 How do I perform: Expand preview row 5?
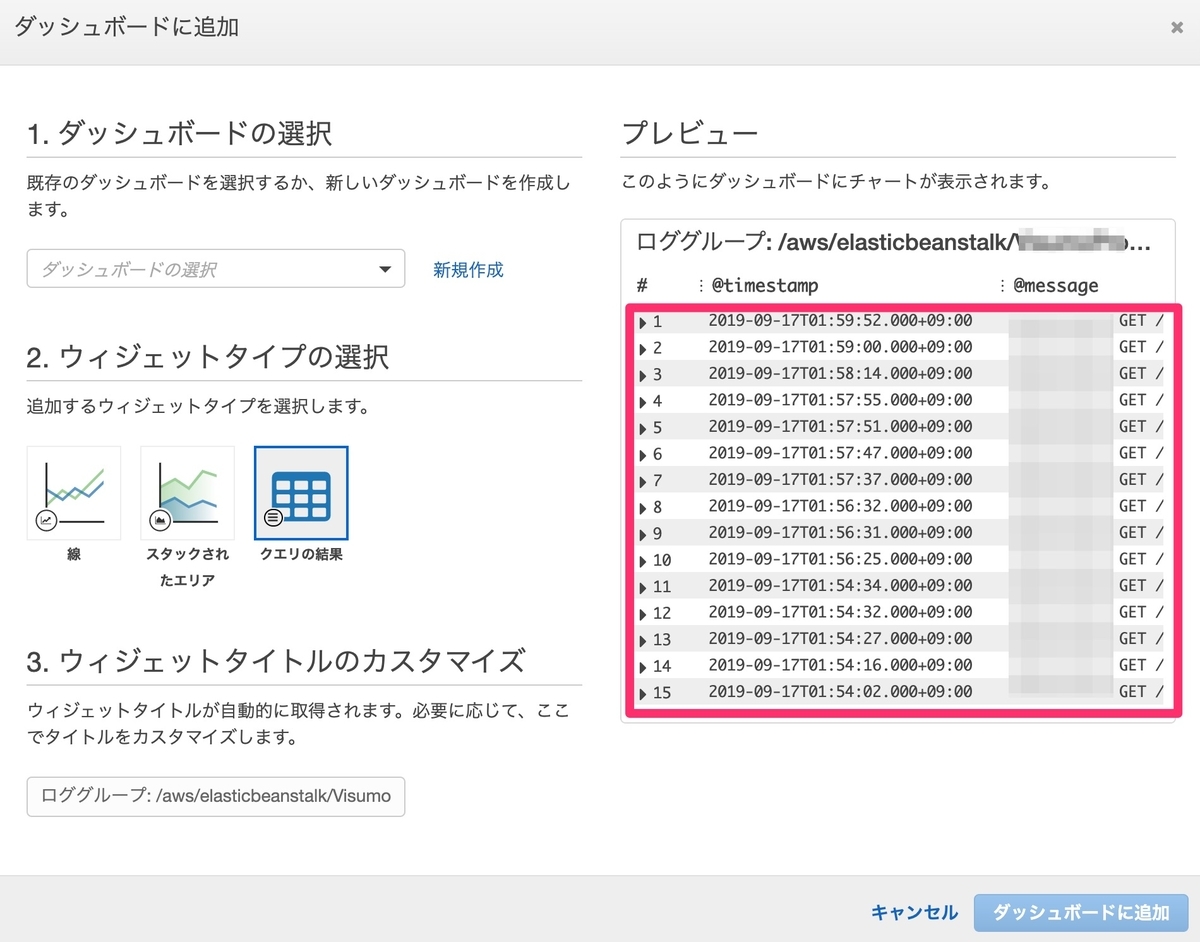point(643,428)
